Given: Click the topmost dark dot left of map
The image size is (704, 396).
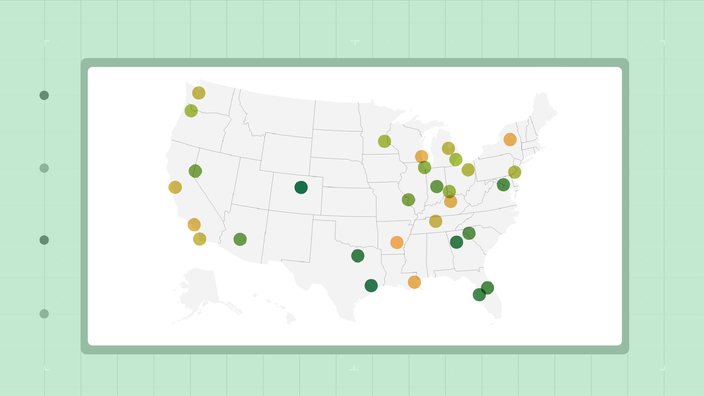Looking at the screenshot, I should (44, 95).
